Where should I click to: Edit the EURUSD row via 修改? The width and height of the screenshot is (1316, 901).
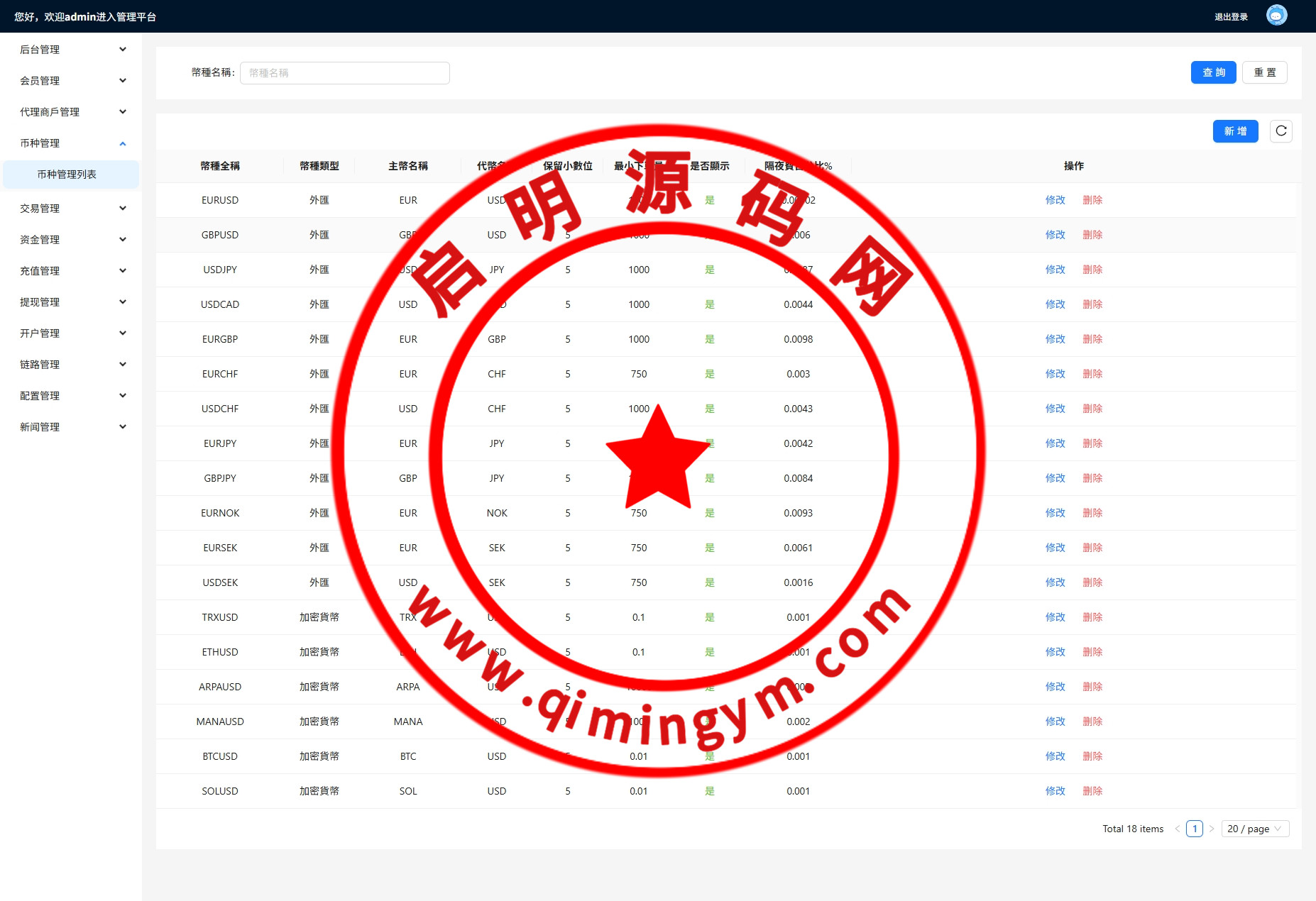coord(1055,200)
